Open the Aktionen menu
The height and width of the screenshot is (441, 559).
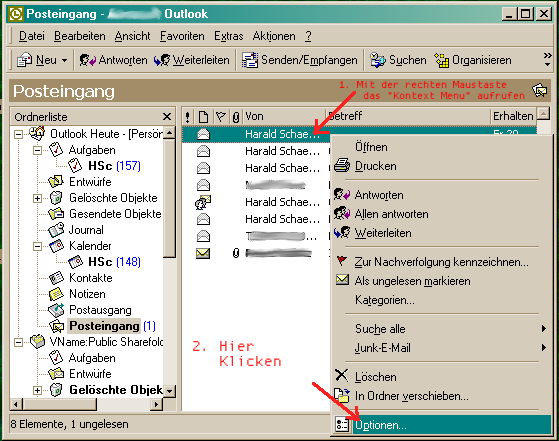(x=274, y=36)
